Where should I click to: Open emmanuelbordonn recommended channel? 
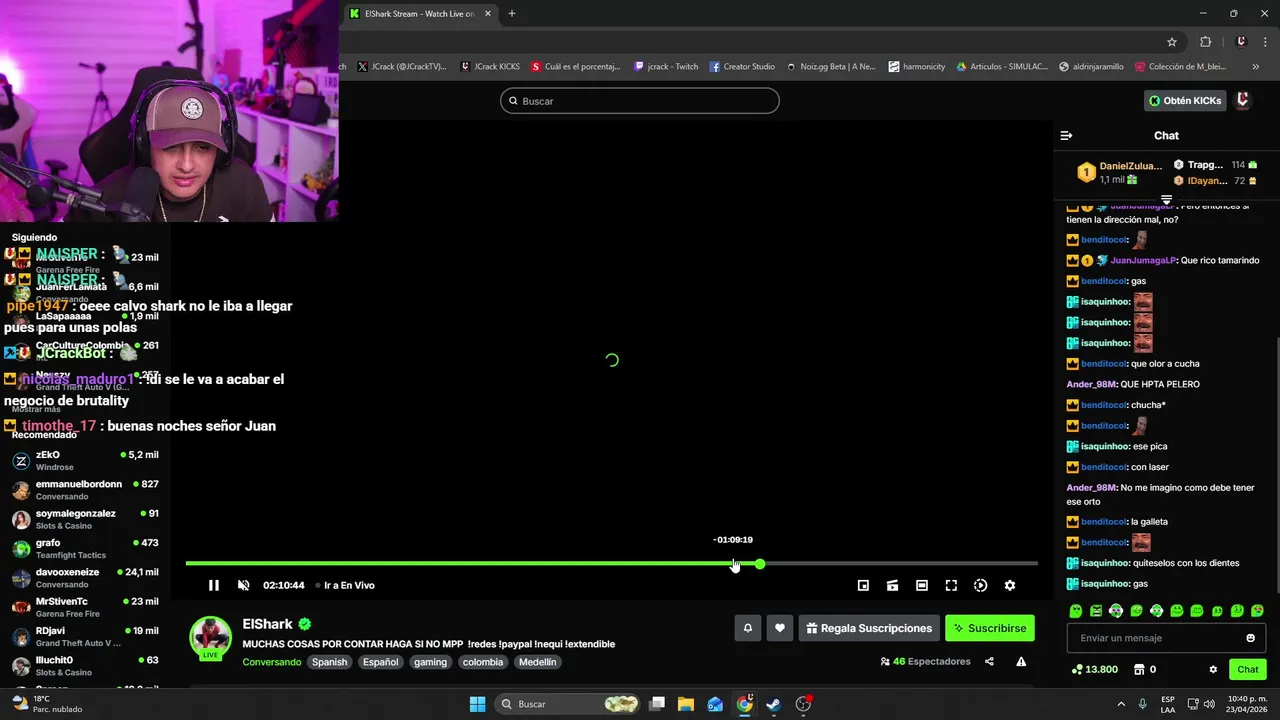pos(85,490)
